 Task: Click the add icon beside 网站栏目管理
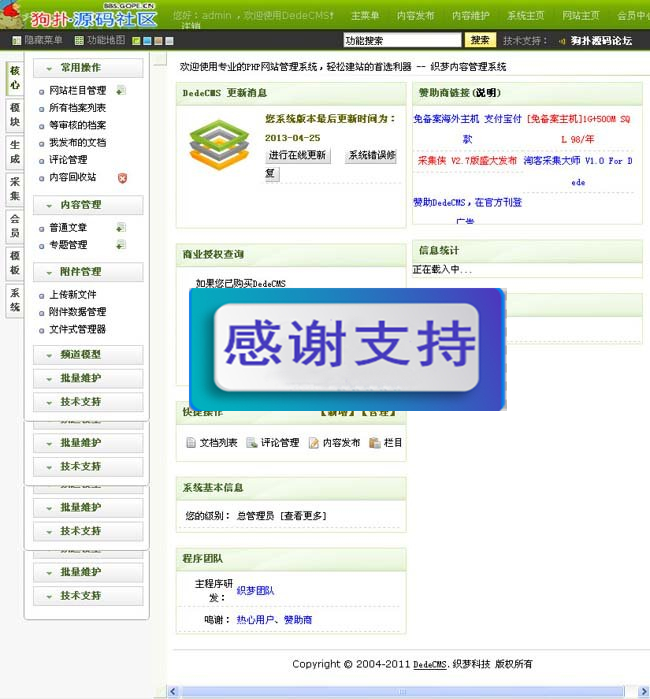(120, 91)
